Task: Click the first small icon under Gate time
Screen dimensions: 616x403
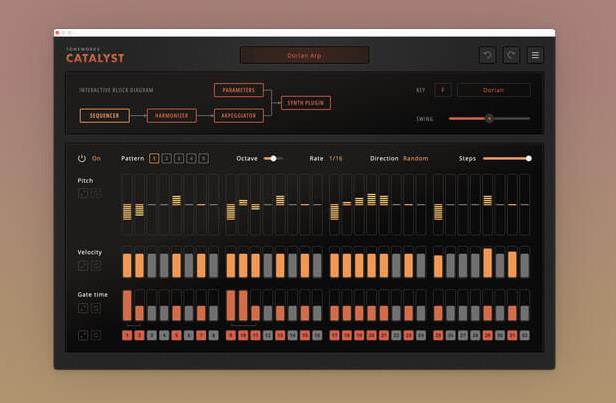Action: click(x=83, y=308)
